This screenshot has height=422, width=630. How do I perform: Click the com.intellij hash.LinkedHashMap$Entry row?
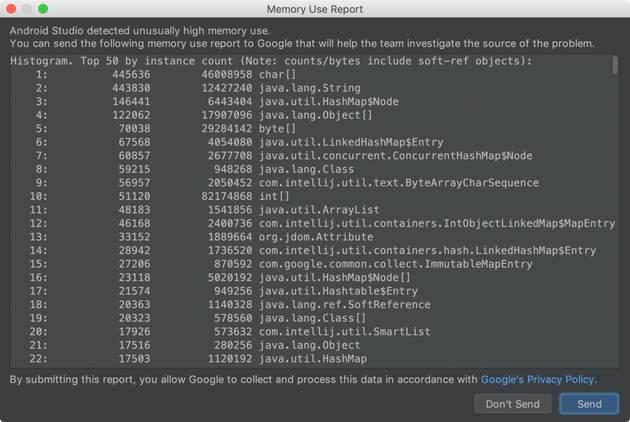(x=313, y=250)
